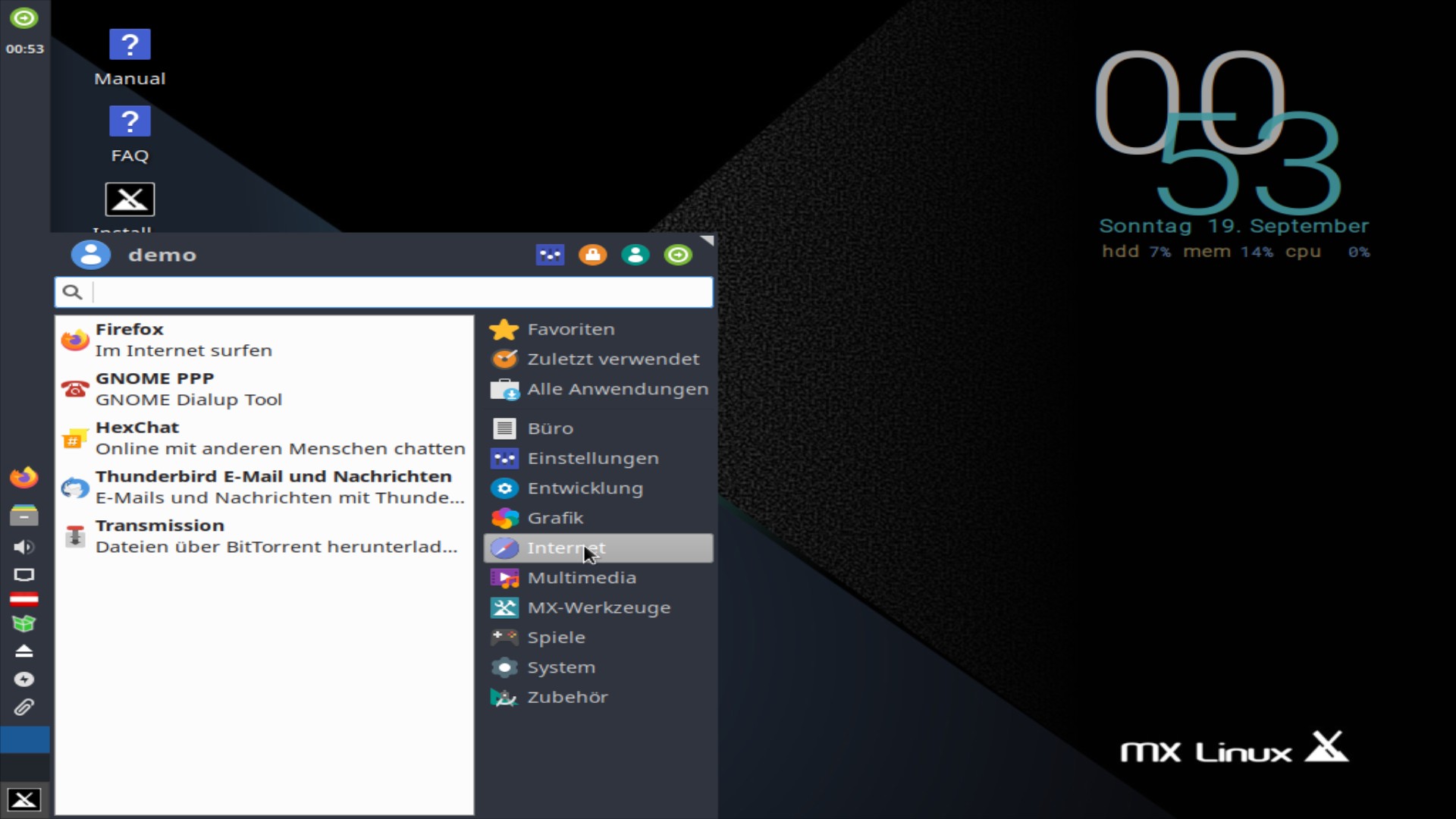Open the file manager icon on the side panel

coord(24,515)
